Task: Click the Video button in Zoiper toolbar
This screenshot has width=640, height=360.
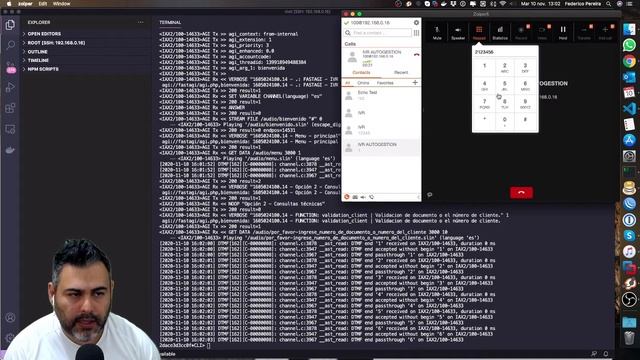Action: coord(542,32)
